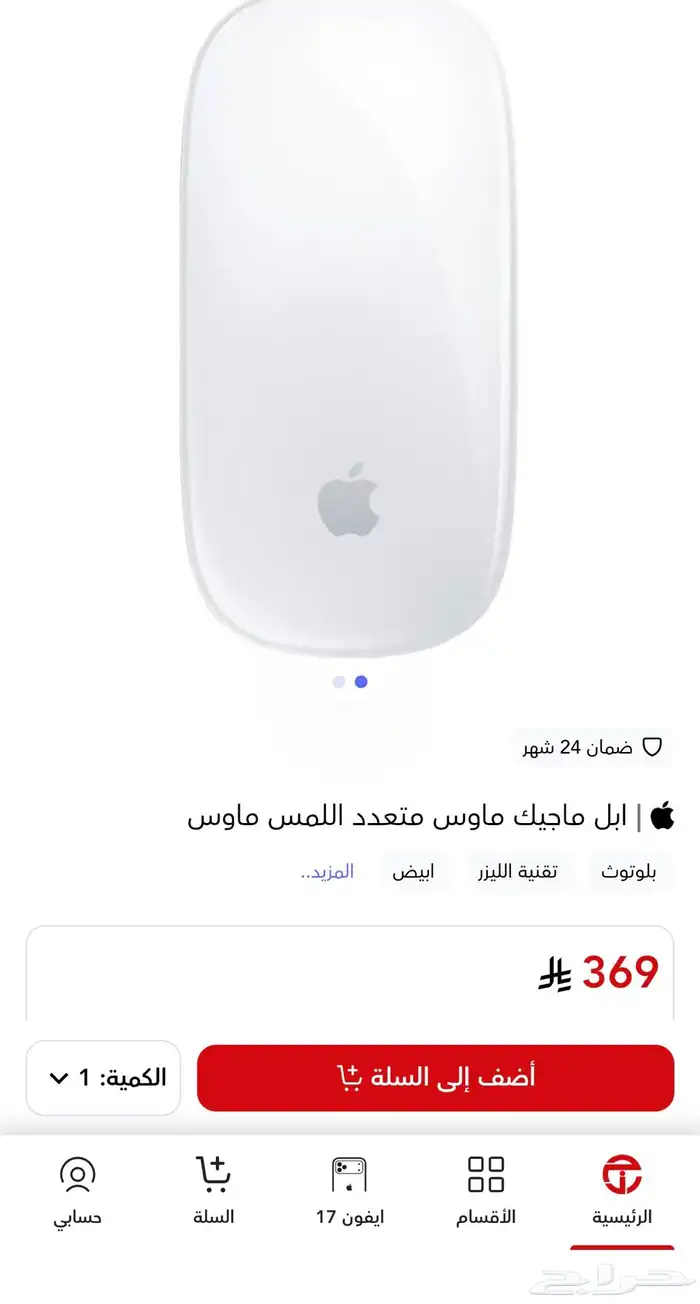Select the first image carousel dot
This screenshot has height=1304, width=700.
pyautogui.click(x=339, y=681)
